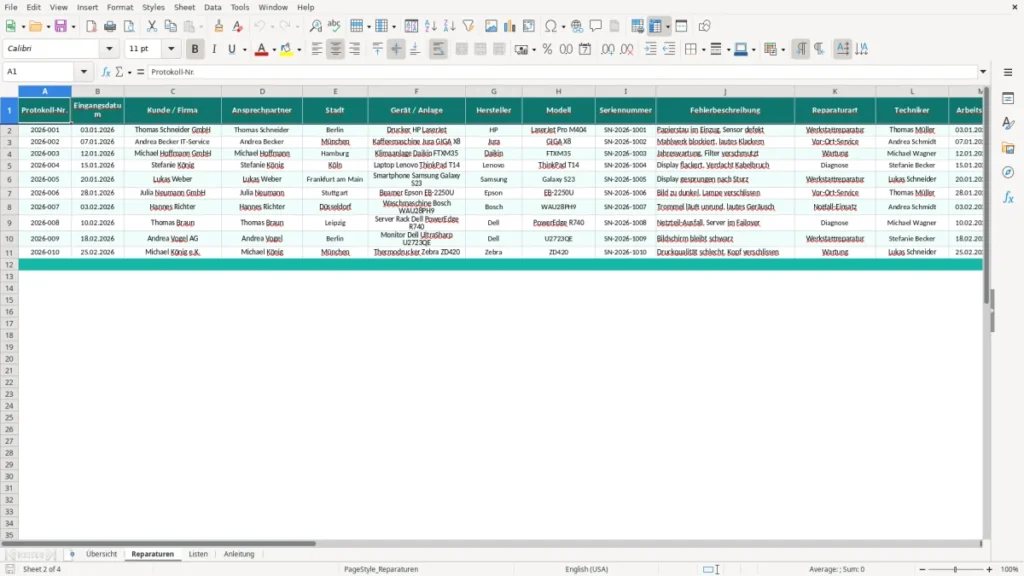Image resolution: width=1024 pixels, height=576 pixels.
Task: Toggle Underline formatting
Action: 231,49
